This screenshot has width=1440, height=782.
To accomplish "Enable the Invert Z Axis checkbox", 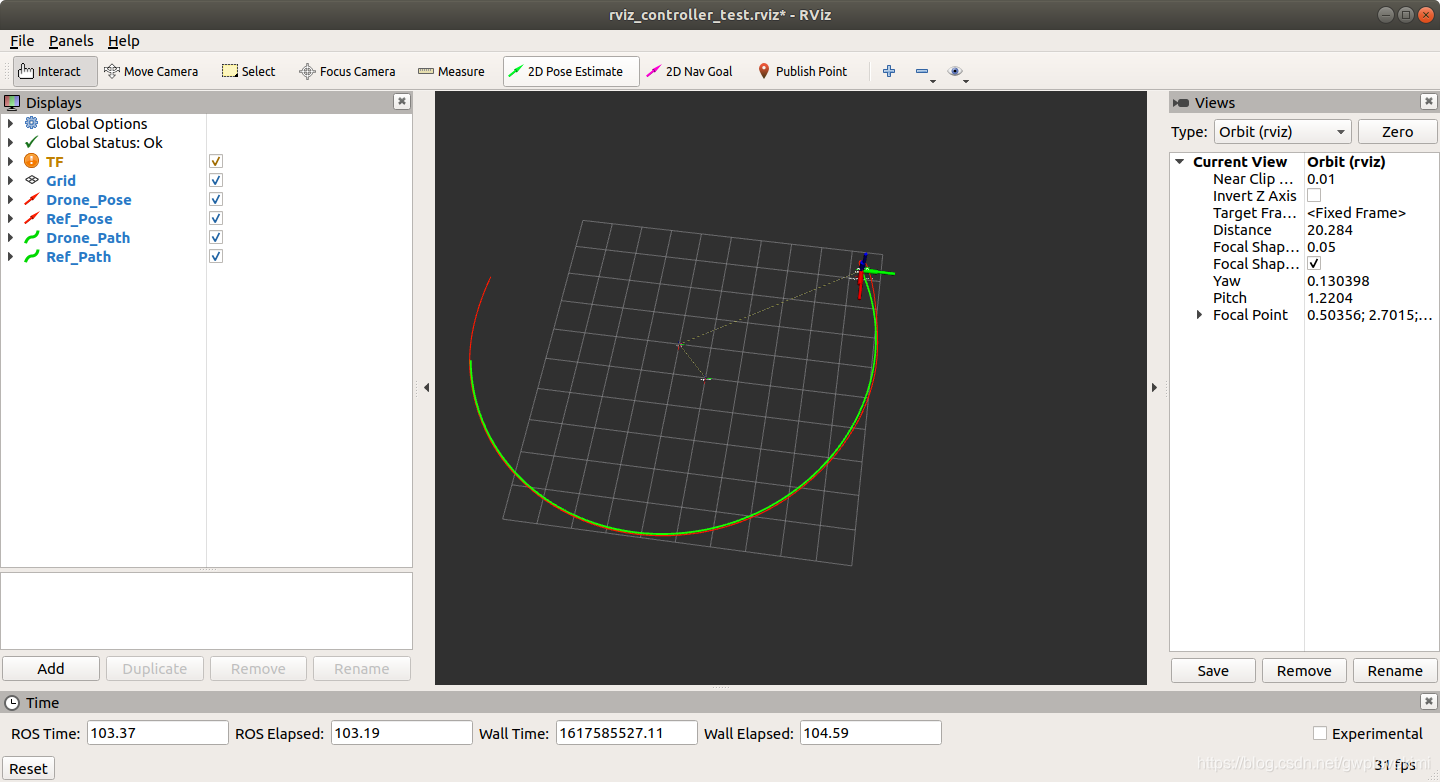I will coord(1314,196).
